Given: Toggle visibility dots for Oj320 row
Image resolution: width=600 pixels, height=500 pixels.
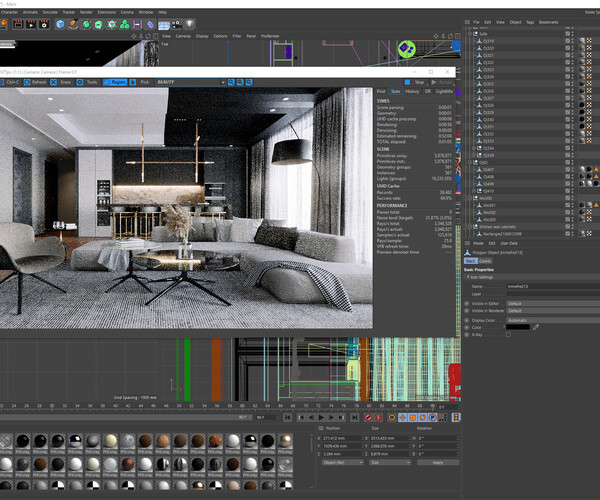Looking at the screenshot, I should [573, 48].
